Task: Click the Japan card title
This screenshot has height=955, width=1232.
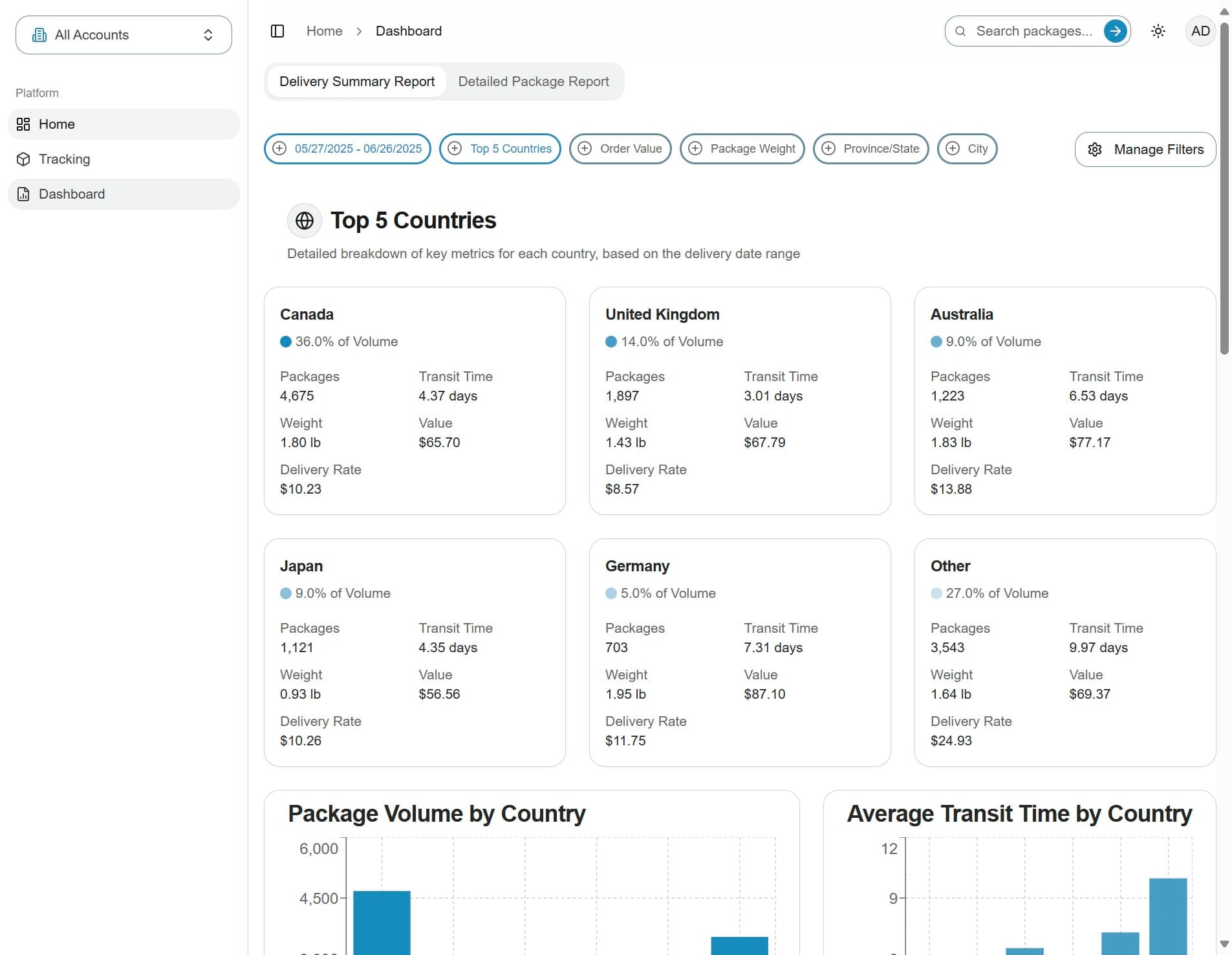Action: click(x=301, y=566)
